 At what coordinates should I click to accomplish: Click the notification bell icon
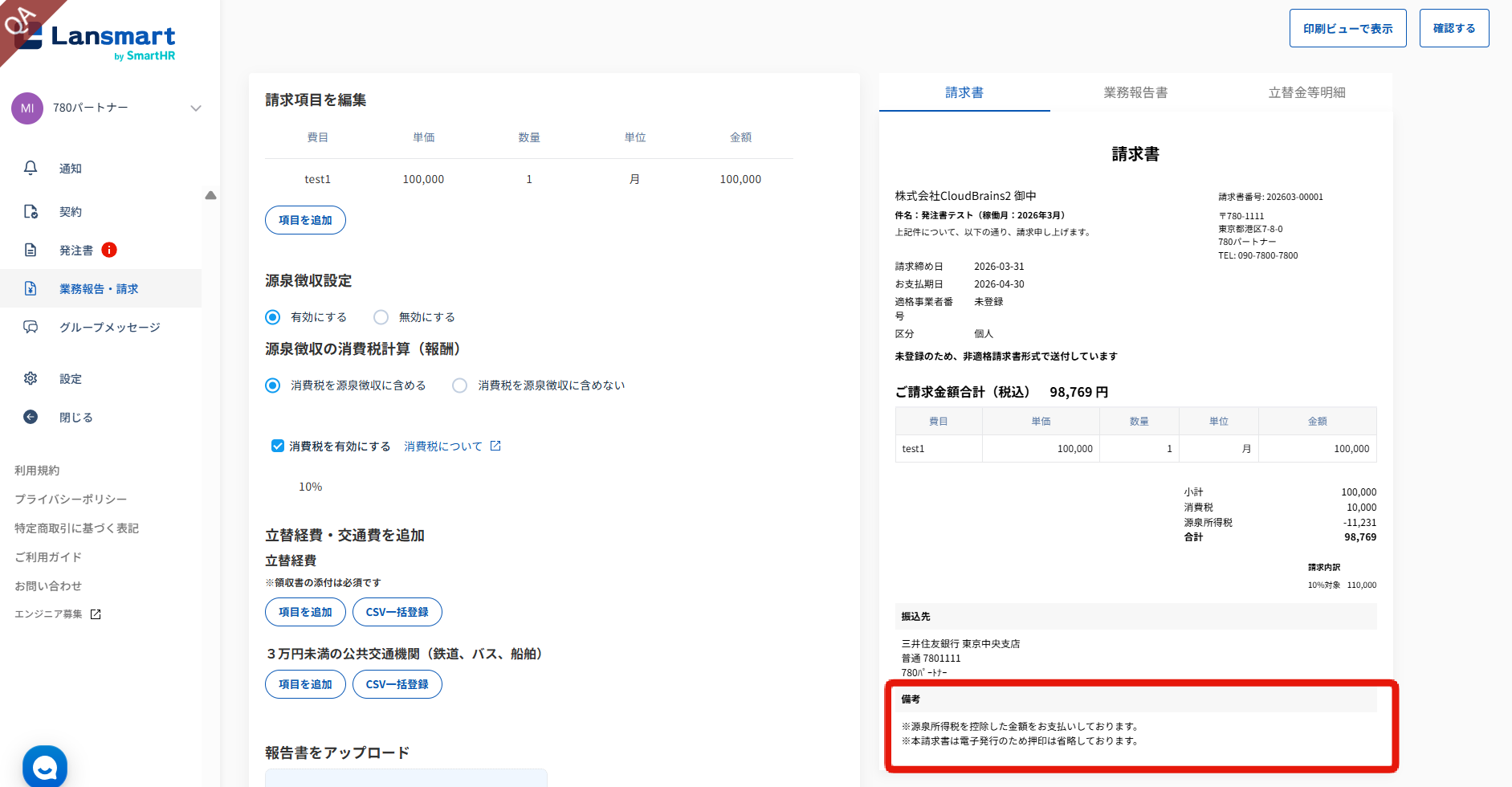(31, 168)
